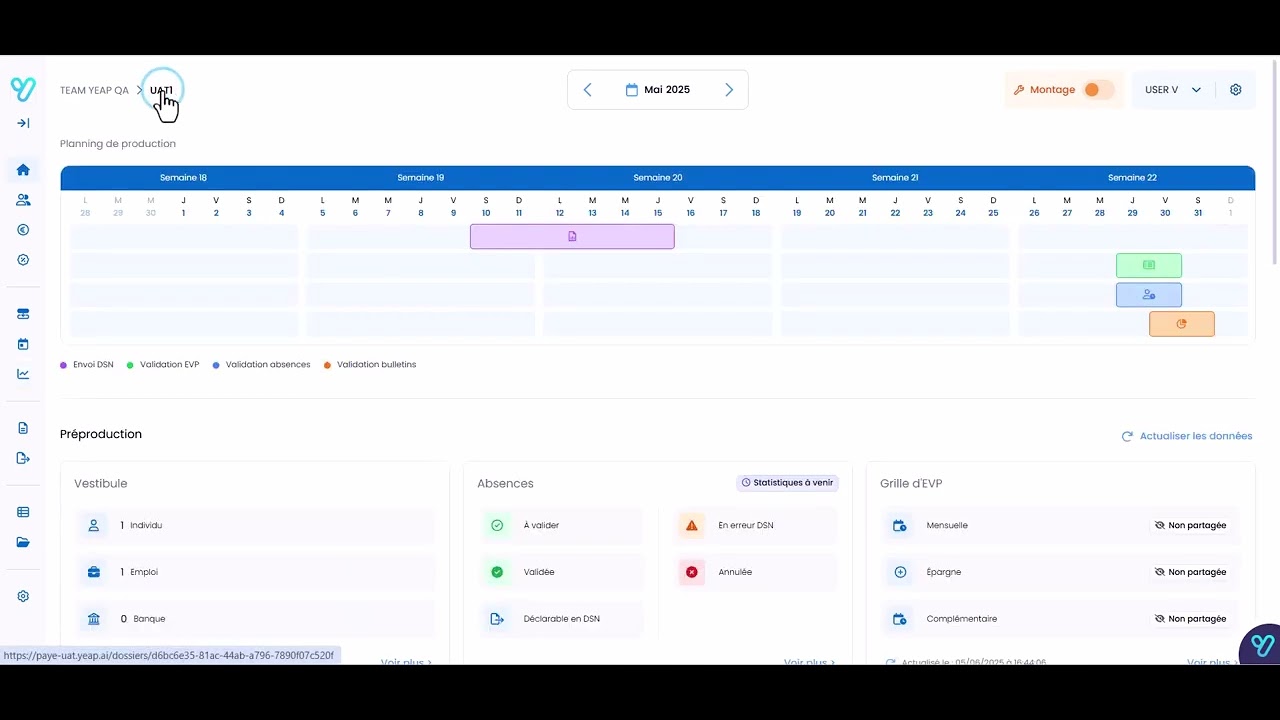Click Non partagée badge on Épargne row
1280x720 pixels.
1190,572
